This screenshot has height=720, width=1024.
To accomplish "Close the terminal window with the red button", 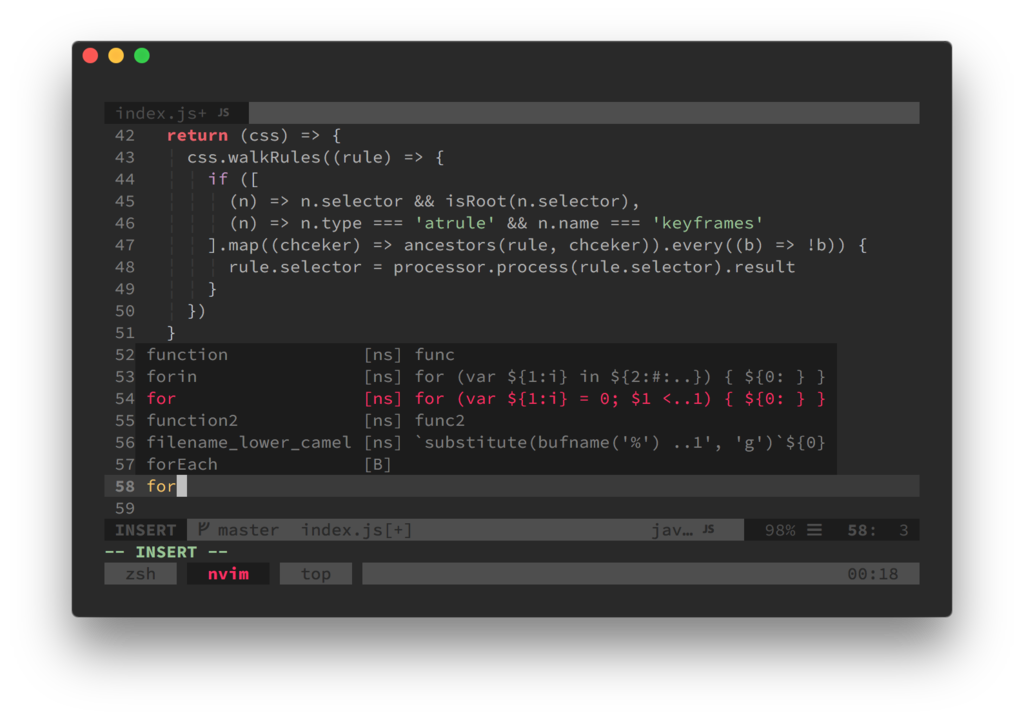I will tap(91, 56).
